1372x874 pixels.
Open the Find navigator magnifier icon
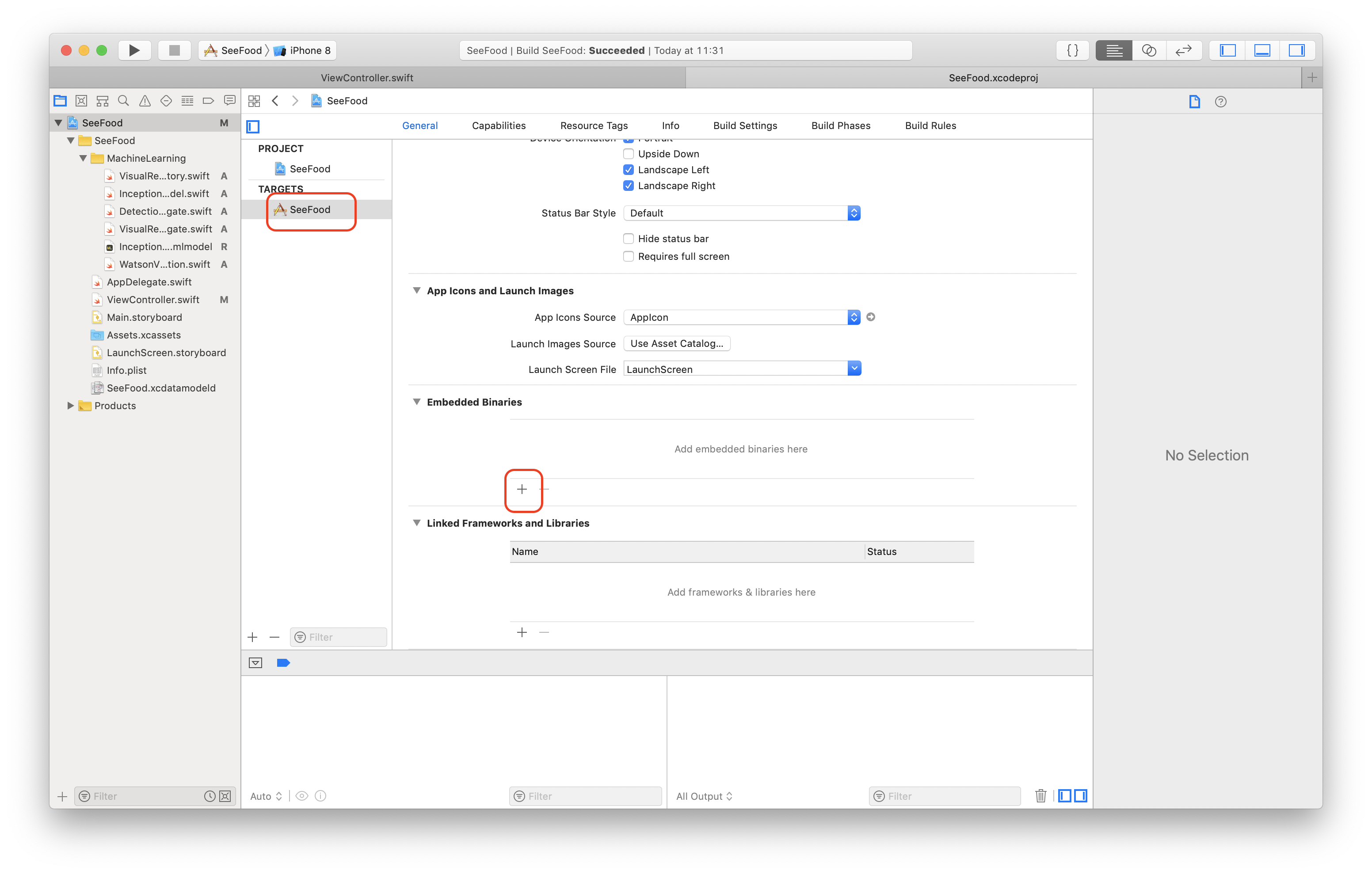tap(123, 101)
